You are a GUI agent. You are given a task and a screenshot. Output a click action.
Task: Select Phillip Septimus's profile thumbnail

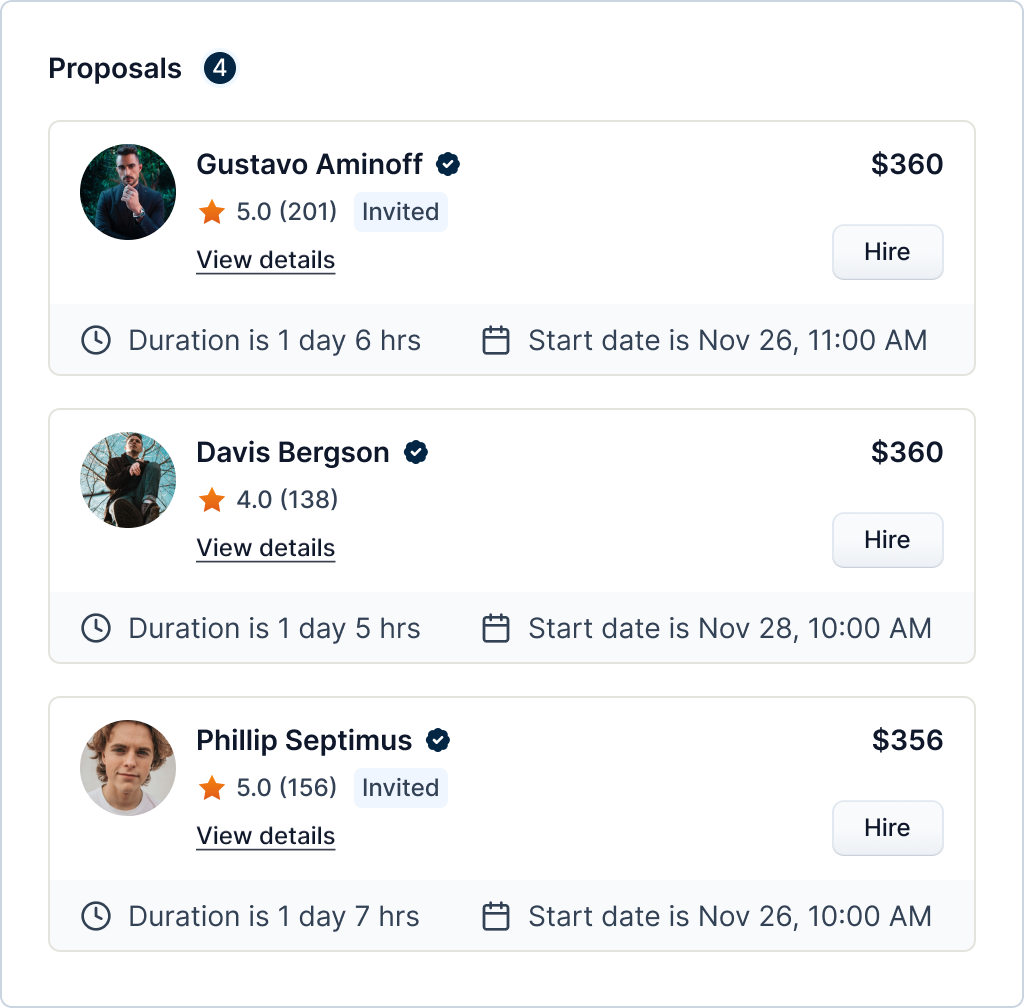[128, 768]
